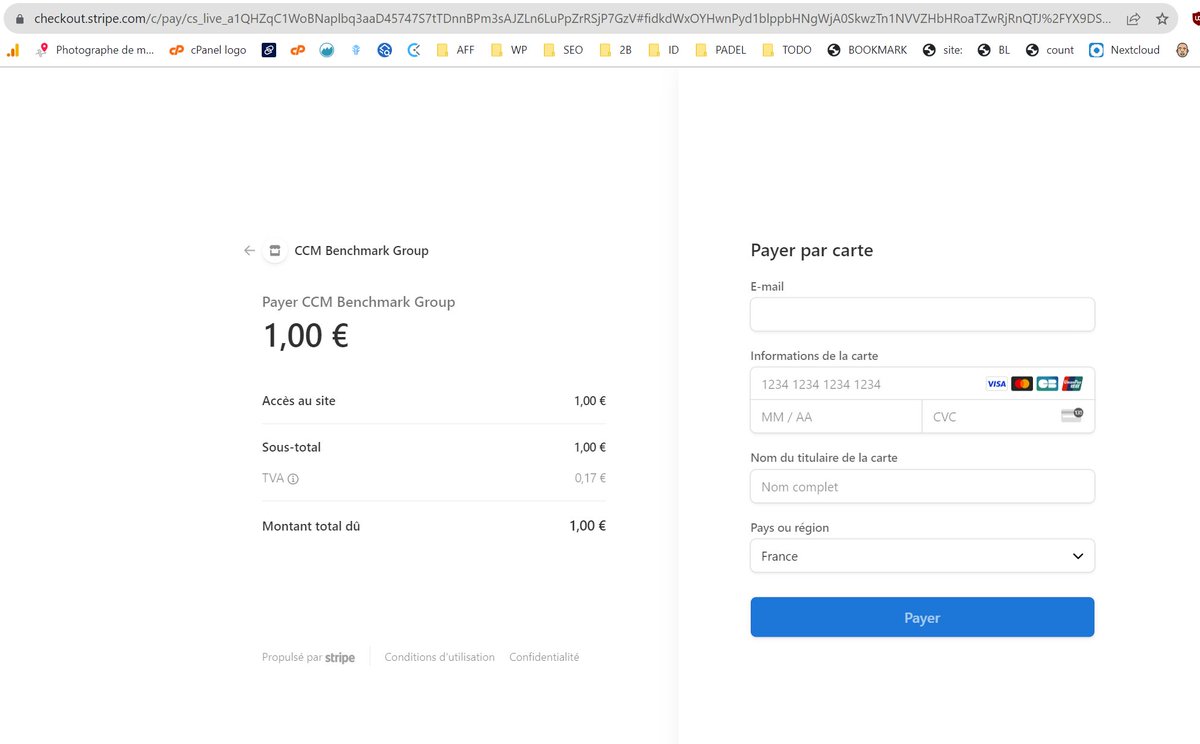Open the Nextcloud bookmark
Screen dimensions: 1200x744
(1125, 50)
